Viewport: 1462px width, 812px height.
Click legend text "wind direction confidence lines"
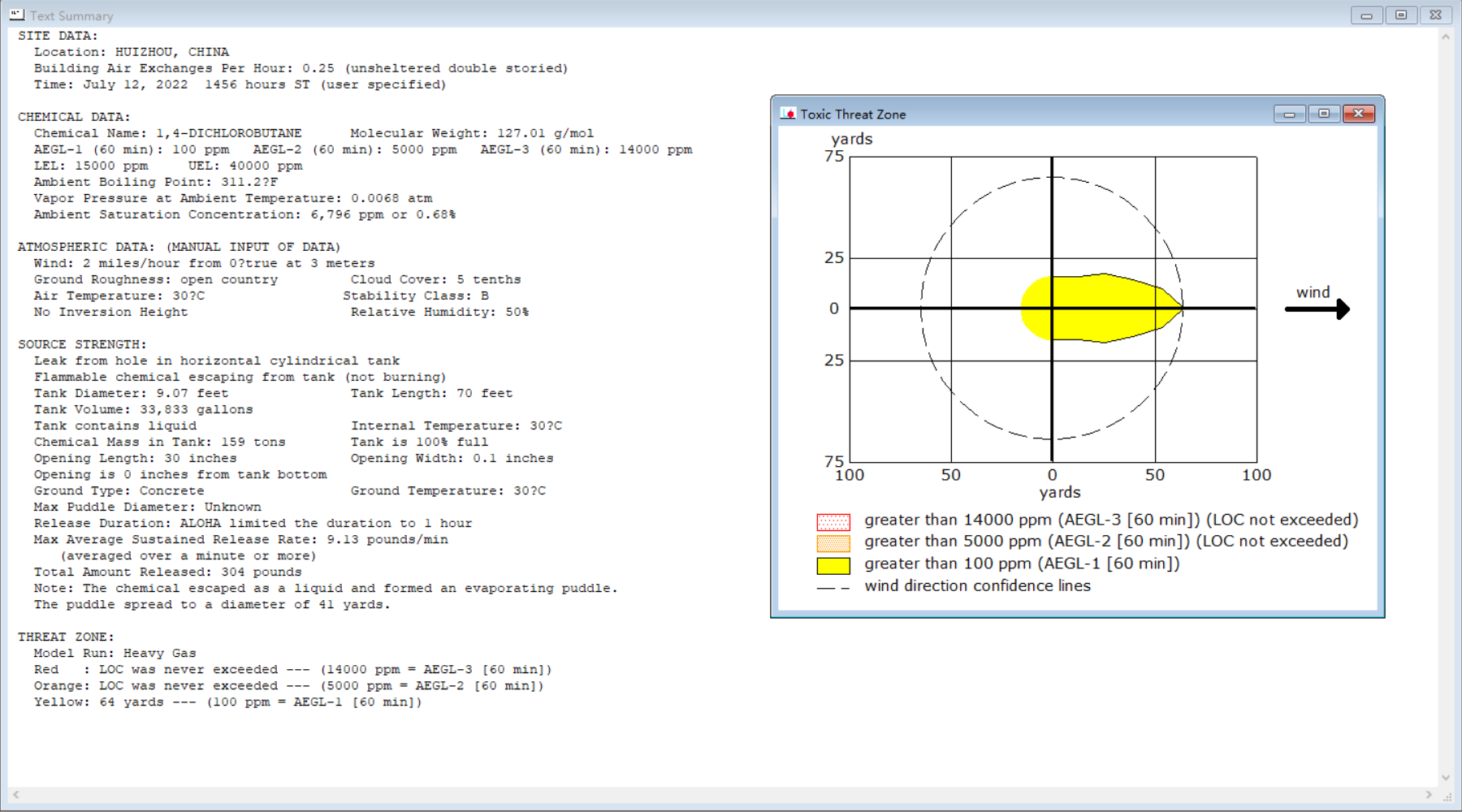978,585
